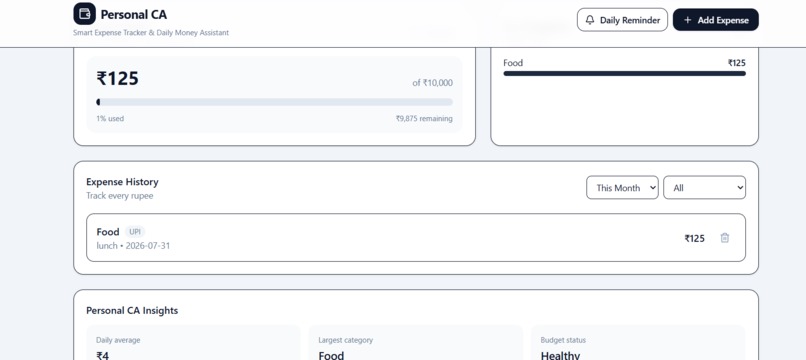Click the Daily average insight card
The width and height of the screenshot is (806, 360).
(193, 343)
